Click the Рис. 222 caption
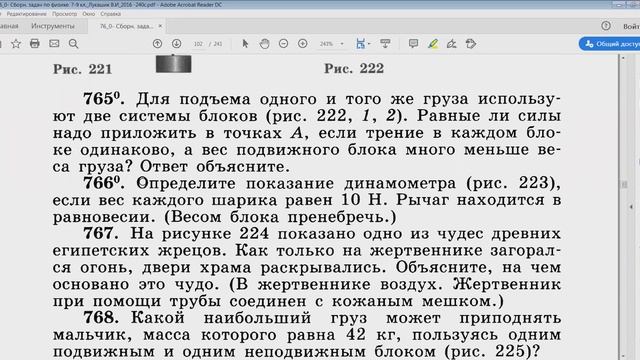This screenshot has height=360, width=640. click(x=354, y=68)
